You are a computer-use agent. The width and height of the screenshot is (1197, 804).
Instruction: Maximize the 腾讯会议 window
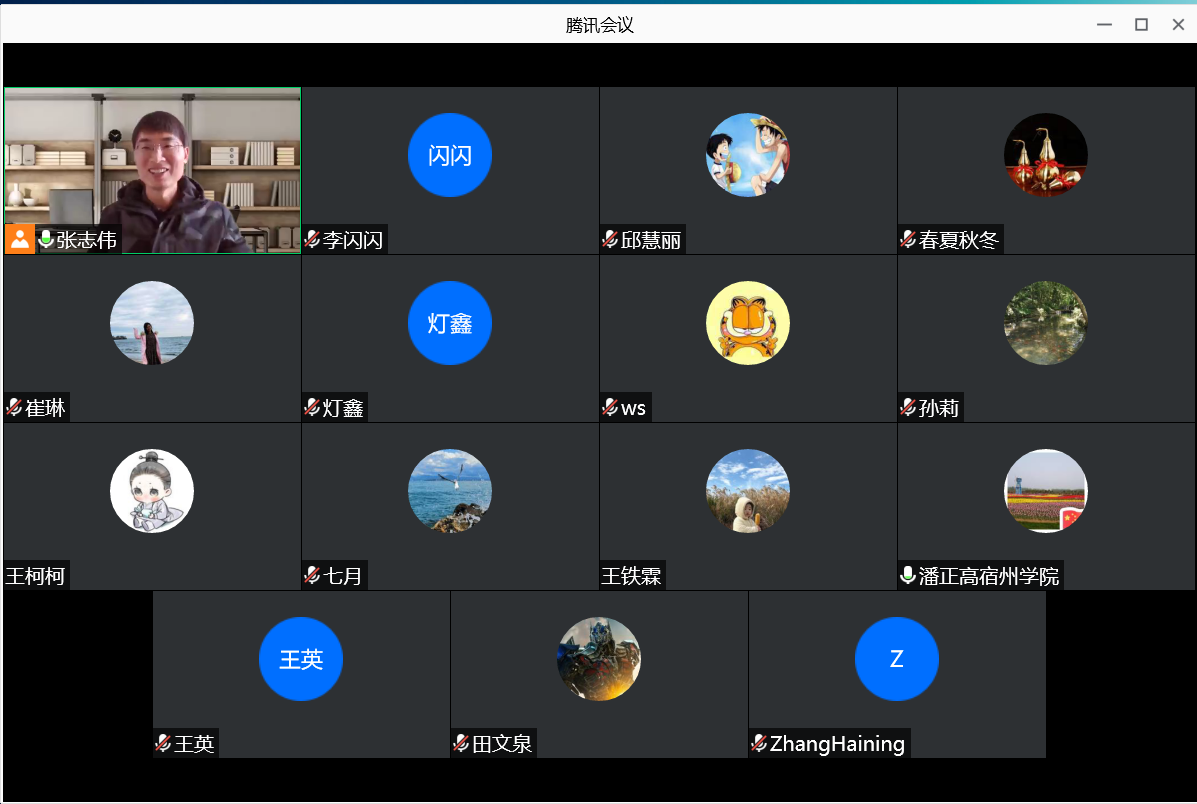point(1141,25)
